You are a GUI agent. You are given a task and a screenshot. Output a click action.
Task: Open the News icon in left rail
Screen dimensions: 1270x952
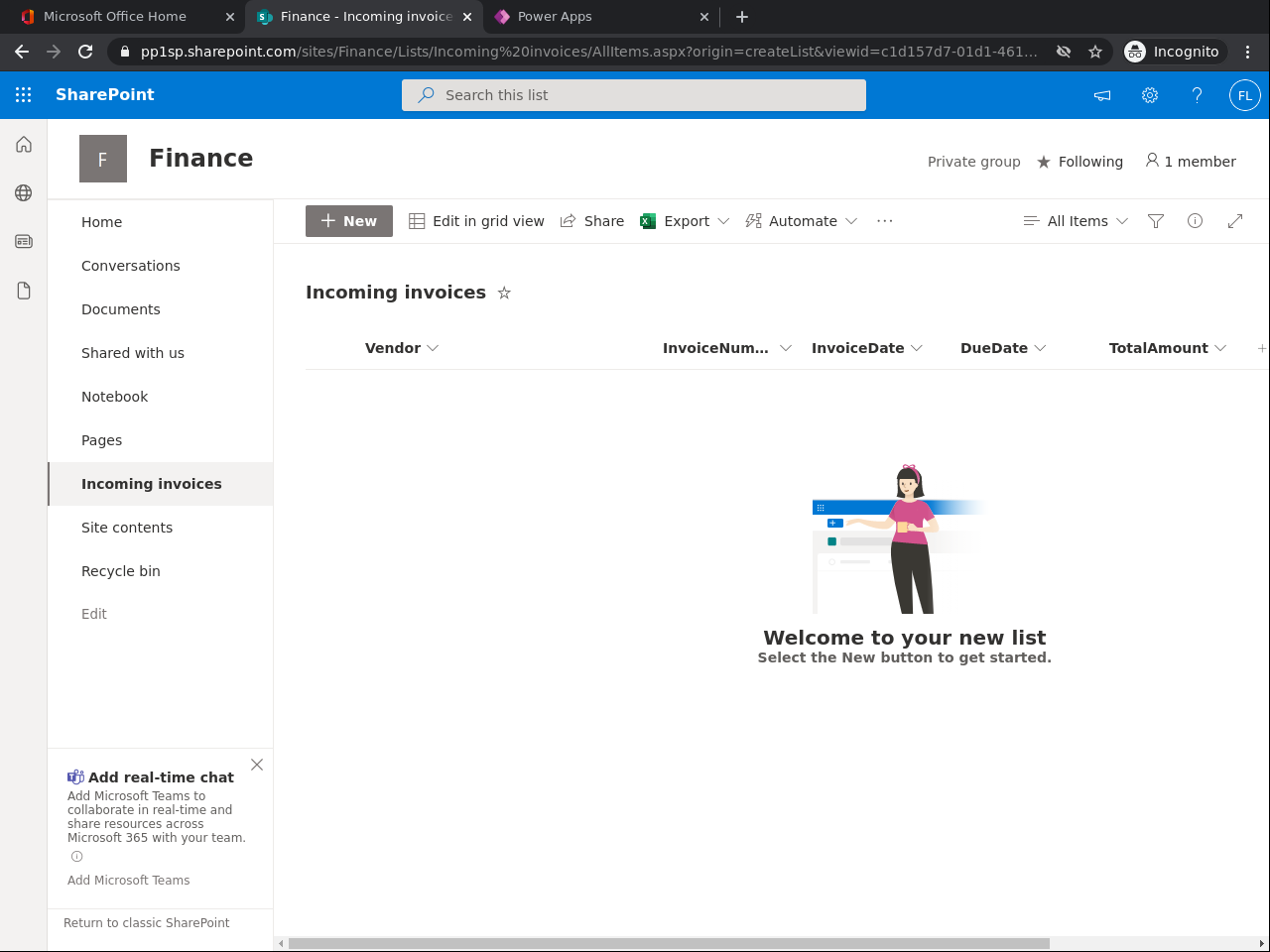pos(24,242)
